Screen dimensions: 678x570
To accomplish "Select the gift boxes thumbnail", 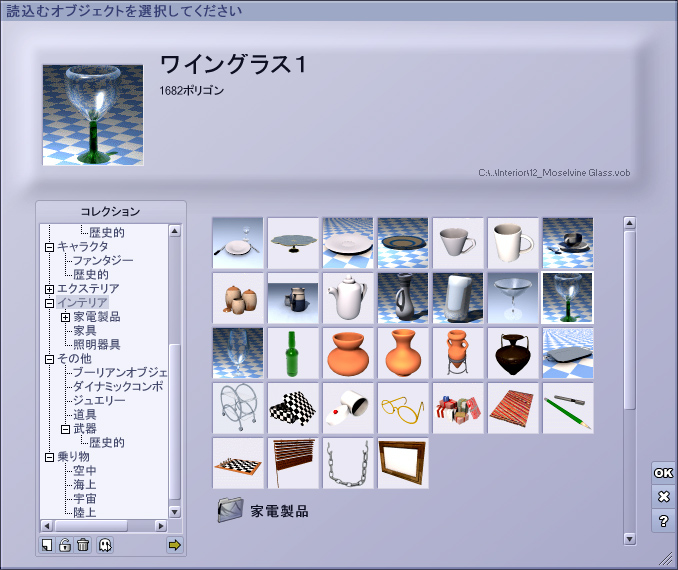I will 458,408.
